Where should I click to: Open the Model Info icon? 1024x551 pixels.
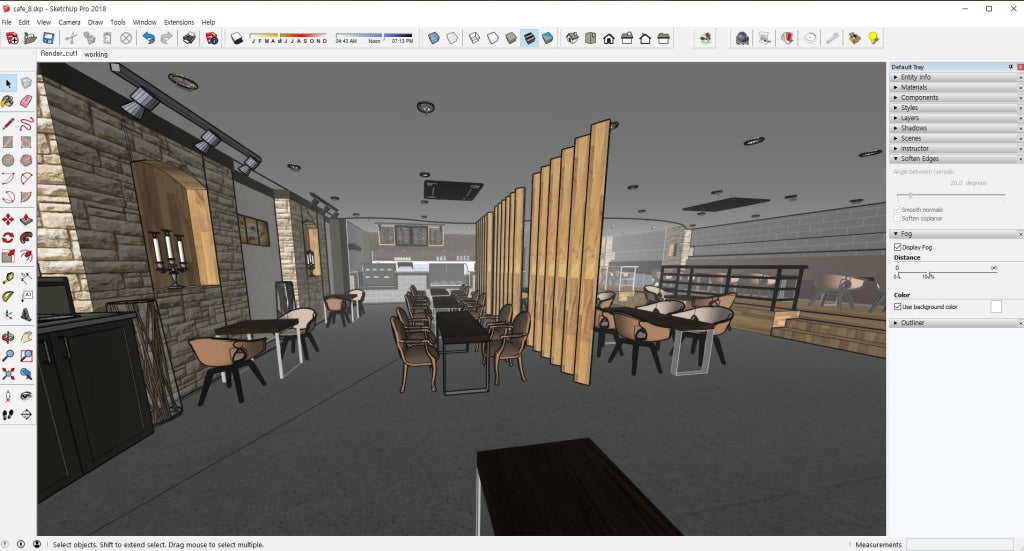[212, 39]
